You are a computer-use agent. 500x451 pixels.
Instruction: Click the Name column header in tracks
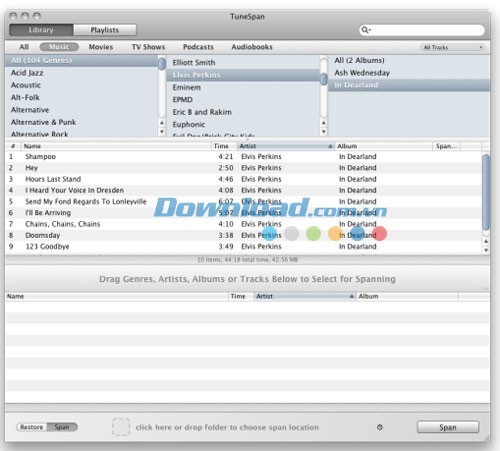point(116,146)
